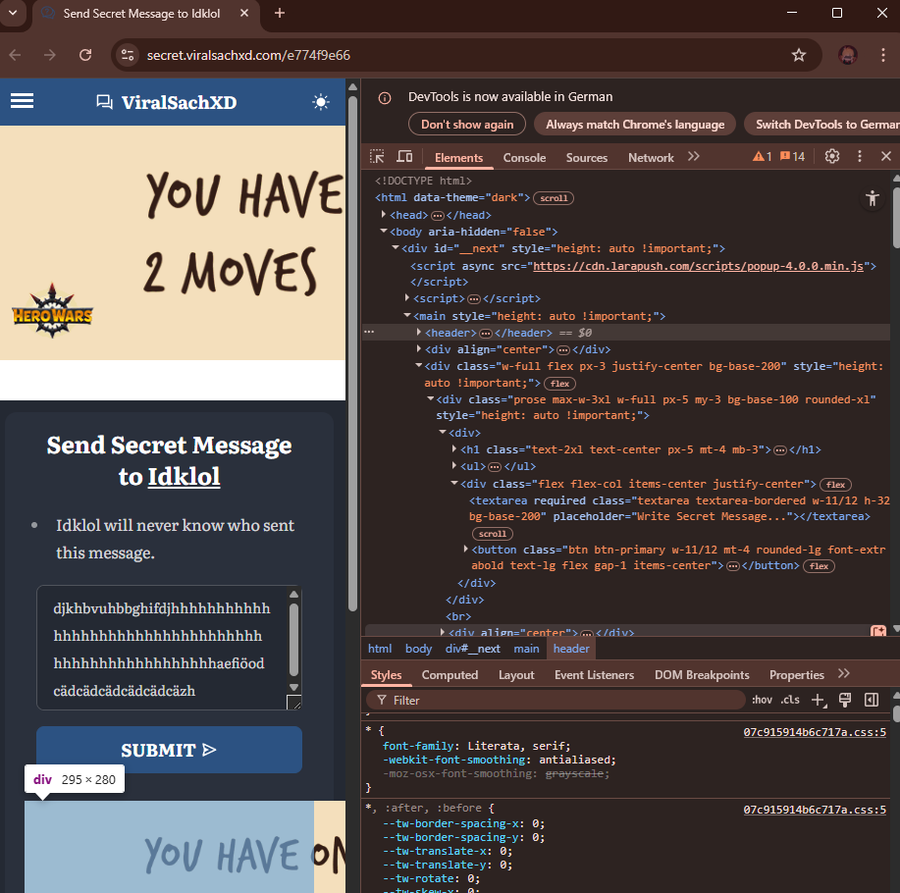Reload the page with refresh icon

coord(86,55)
